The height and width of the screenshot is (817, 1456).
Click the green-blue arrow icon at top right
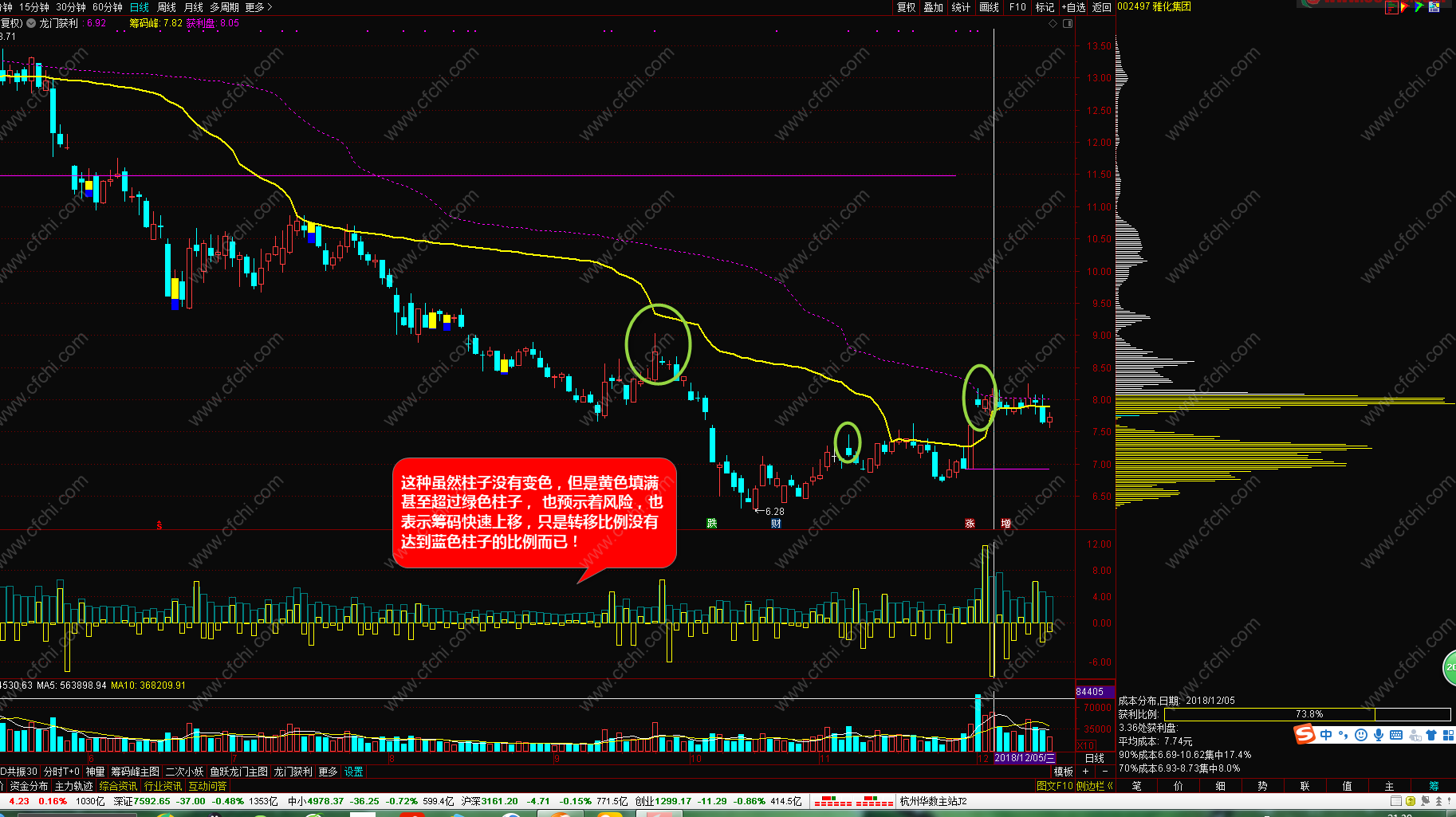[x=1419, y=6]
